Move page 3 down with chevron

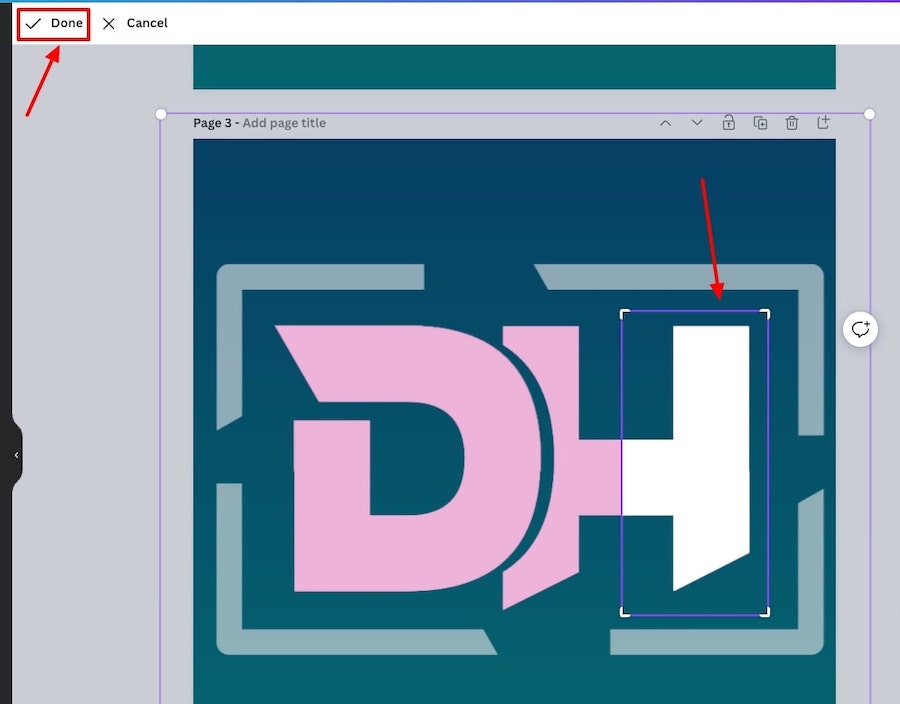pos(697,123)
